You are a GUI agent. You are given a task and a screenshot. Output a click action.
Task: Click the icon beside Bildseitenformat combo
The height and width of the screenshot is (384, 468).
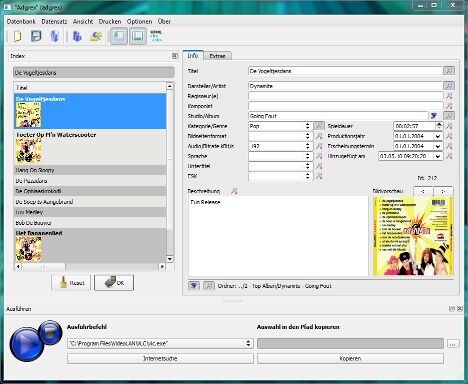click(319, 136)
